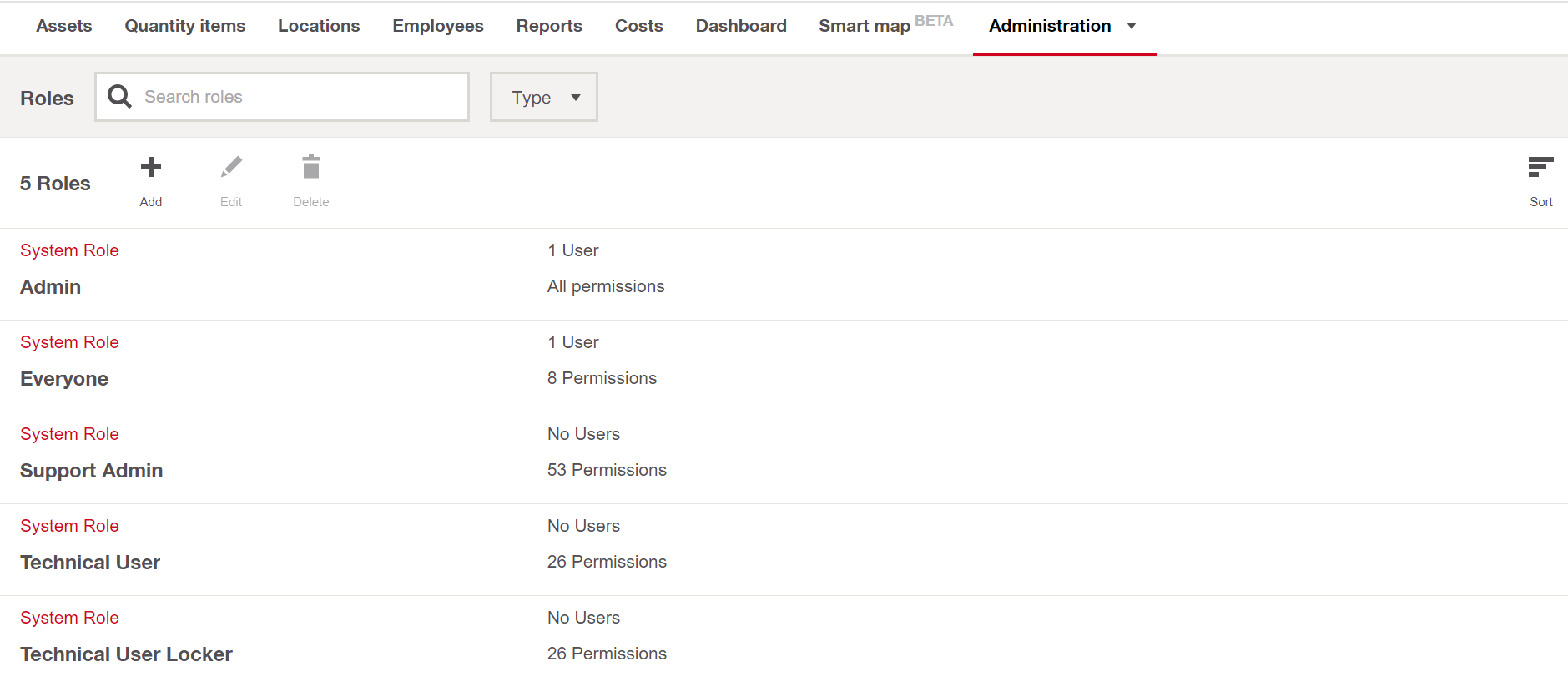The width and height of the screenshot is (1568, 682).
Task: Select the Everyone role
Action: coord(64,379)
